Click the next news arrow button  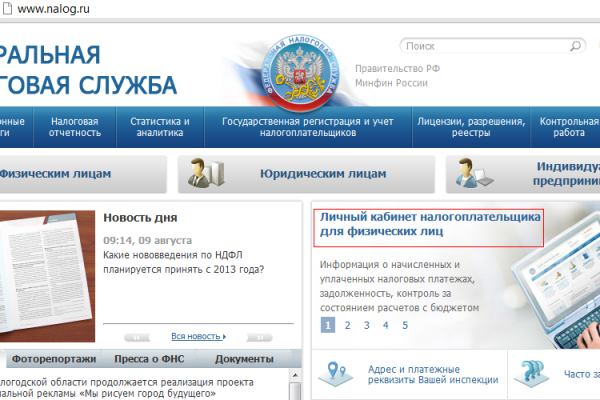tap(260, 338)
